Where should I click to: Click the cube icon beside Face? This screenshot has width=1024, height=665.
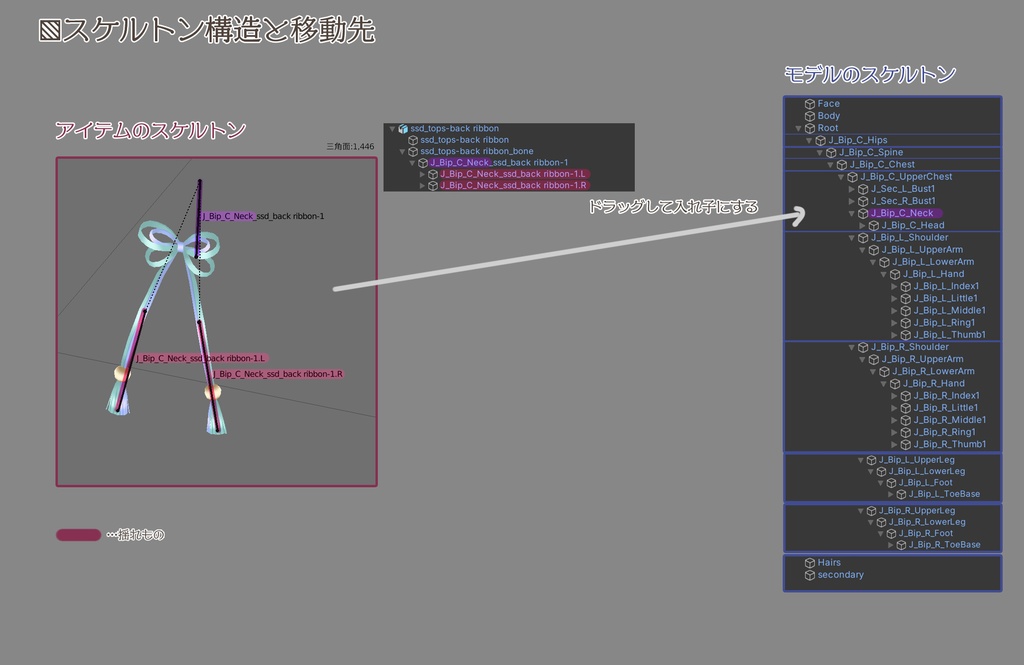click(x=810, y=104)
